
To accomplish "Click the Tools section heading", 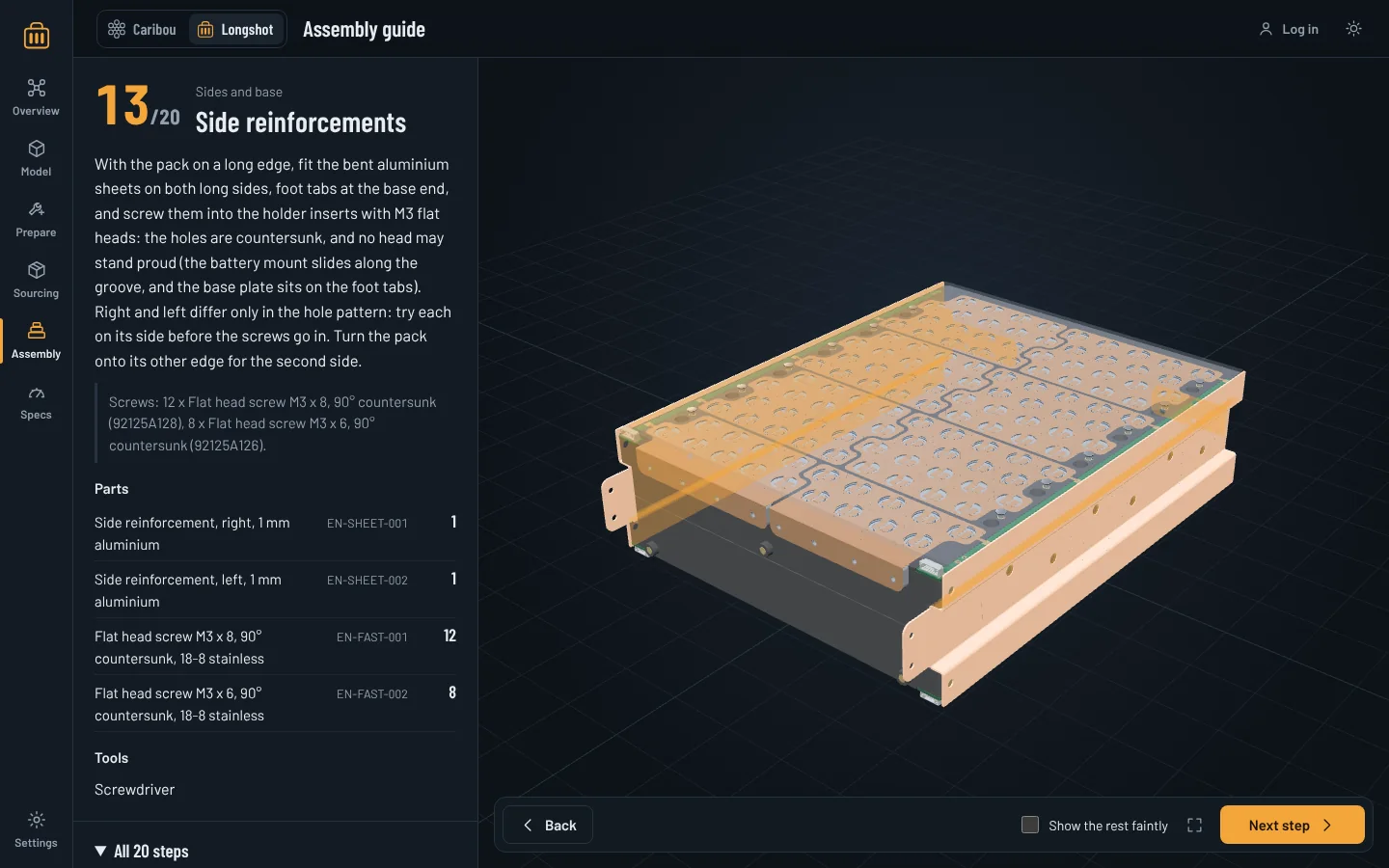I will pyautogui.click(x=112, y=758).
